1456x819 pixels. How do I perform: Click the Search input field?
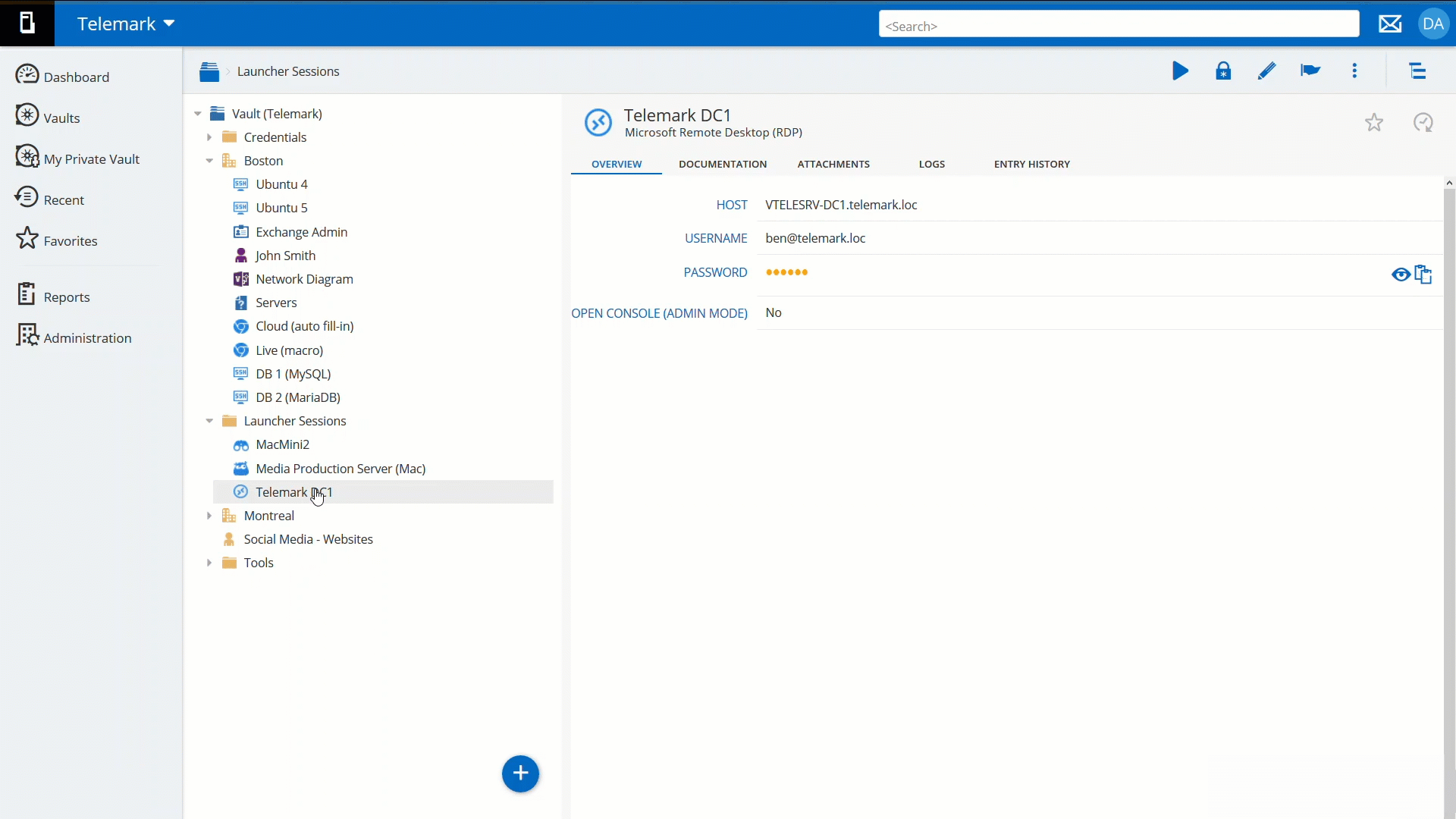click(x=1119, y=24)
